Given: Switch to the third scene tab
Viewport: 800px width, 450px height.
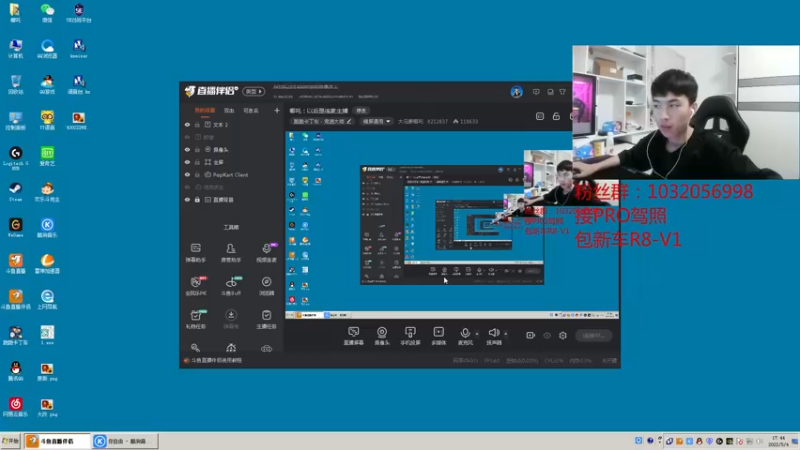Looking at the screenshot, I should pos(251,110).
